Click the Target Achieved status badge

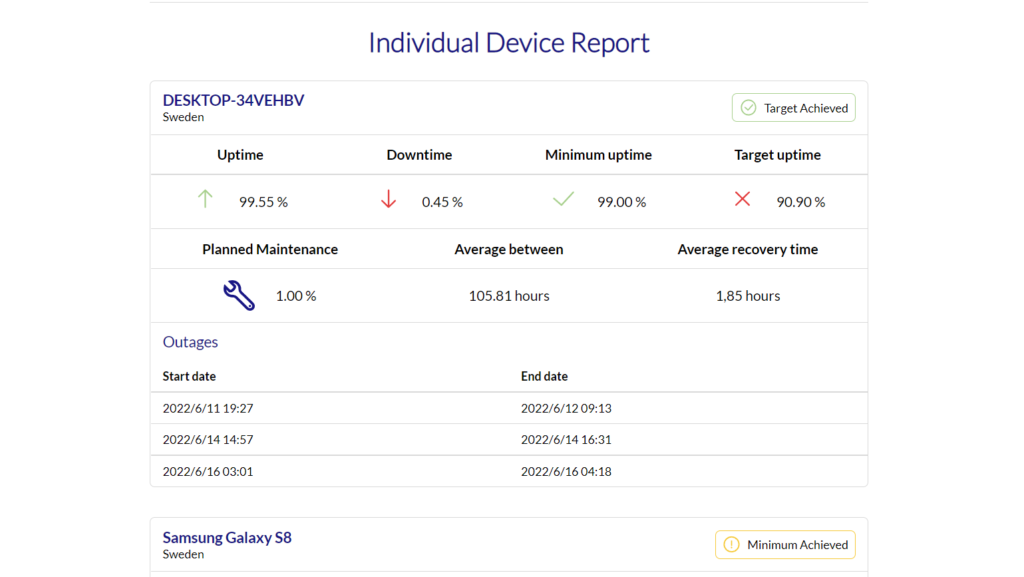(x=793, y=108)
